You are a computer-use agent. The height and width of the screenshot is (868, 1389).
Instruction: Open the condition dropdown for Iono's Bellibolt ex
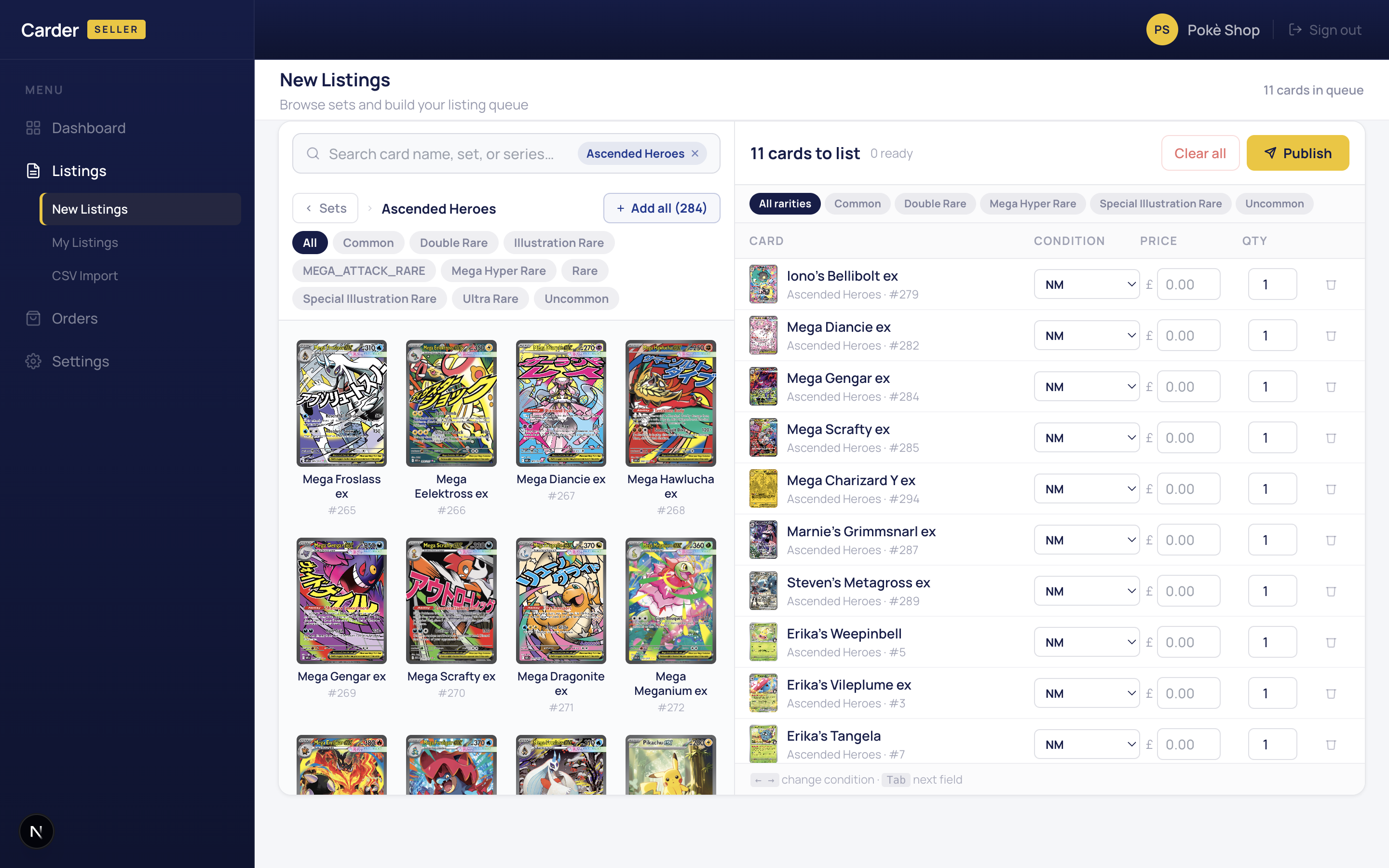click(x=1087, y=284)
